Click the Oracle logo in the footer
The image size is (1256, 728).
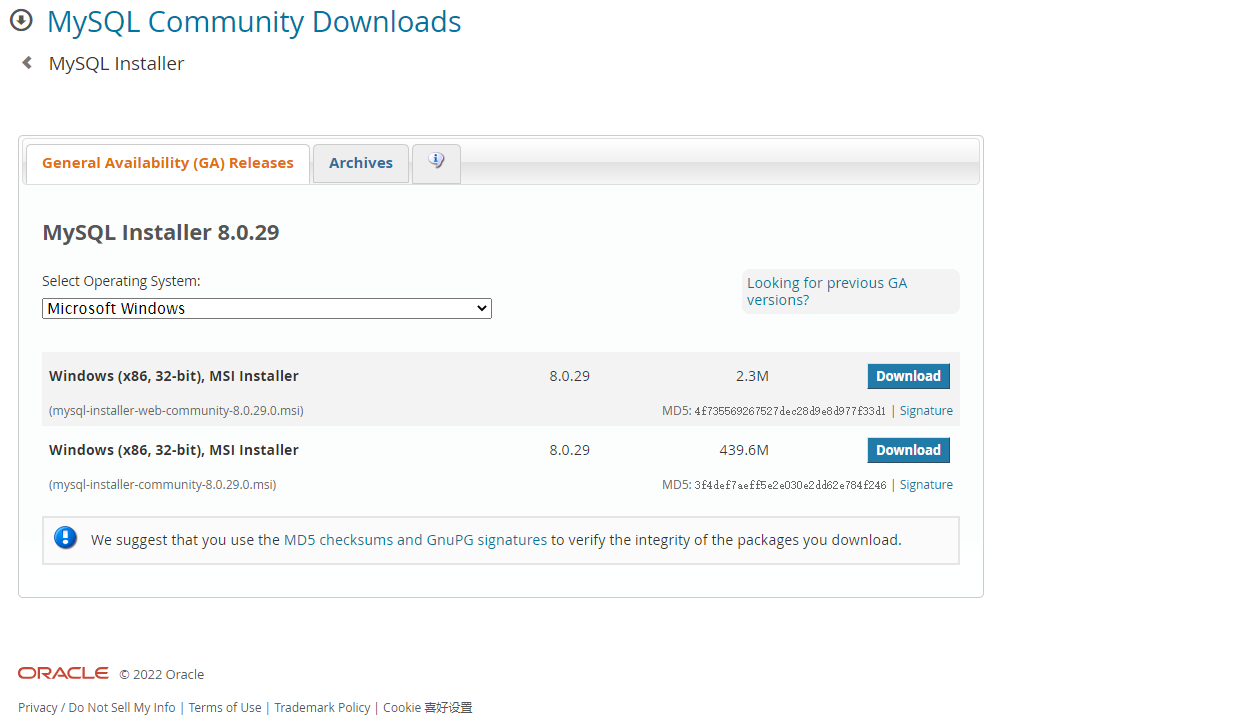63,673
